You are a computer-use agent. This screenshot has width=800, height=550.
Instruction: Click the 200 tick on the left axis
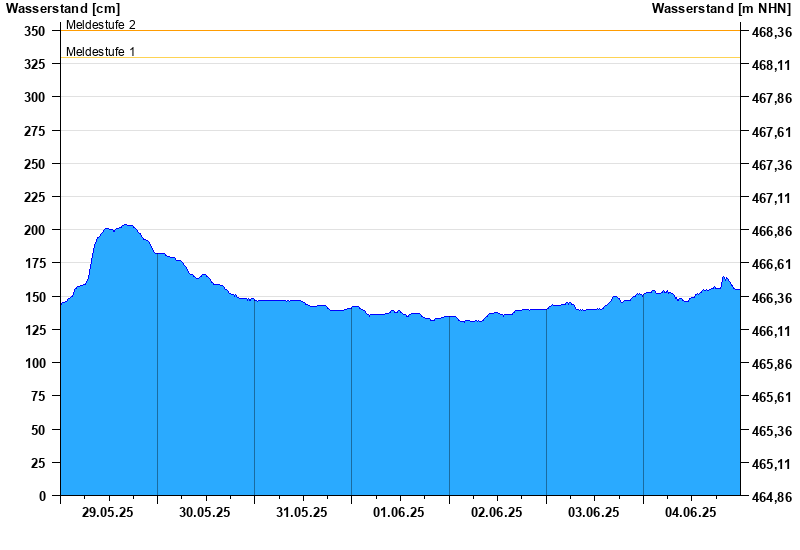tap(35, 230)
